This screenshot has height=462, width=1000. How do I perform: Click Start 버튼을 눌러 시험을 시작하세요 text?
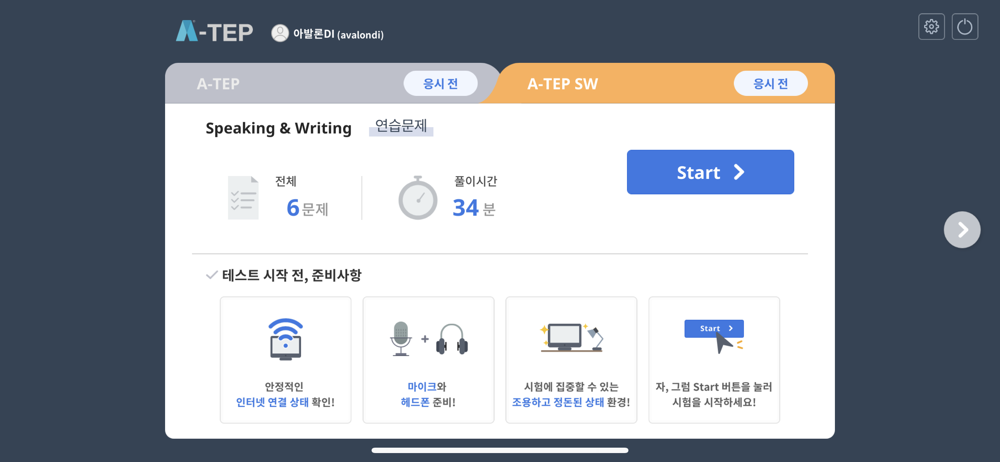tap(714, 394)
